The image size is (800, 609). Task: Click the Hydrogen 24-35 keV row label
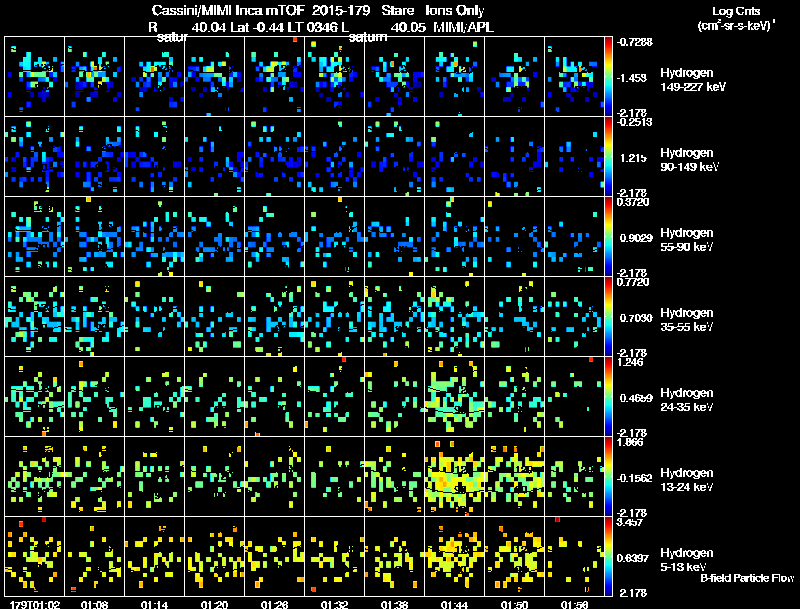[687, 400]
